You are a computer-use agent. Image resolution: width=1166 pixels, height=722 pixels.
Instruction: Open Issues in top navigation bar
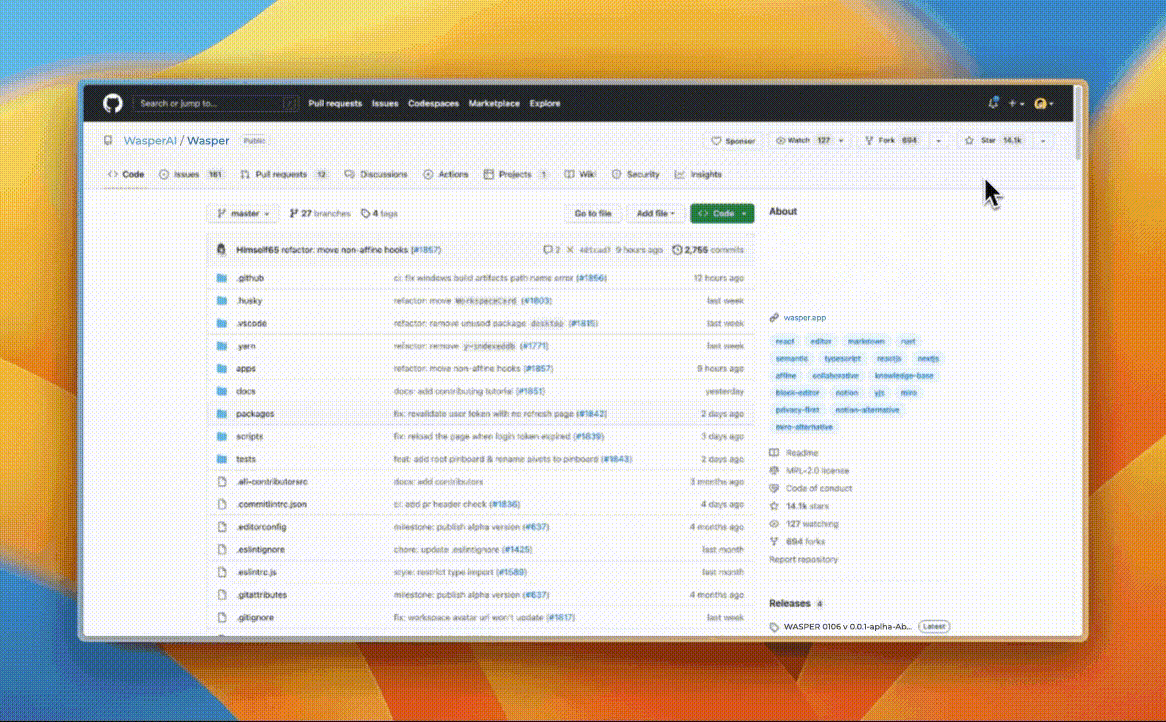384,103
